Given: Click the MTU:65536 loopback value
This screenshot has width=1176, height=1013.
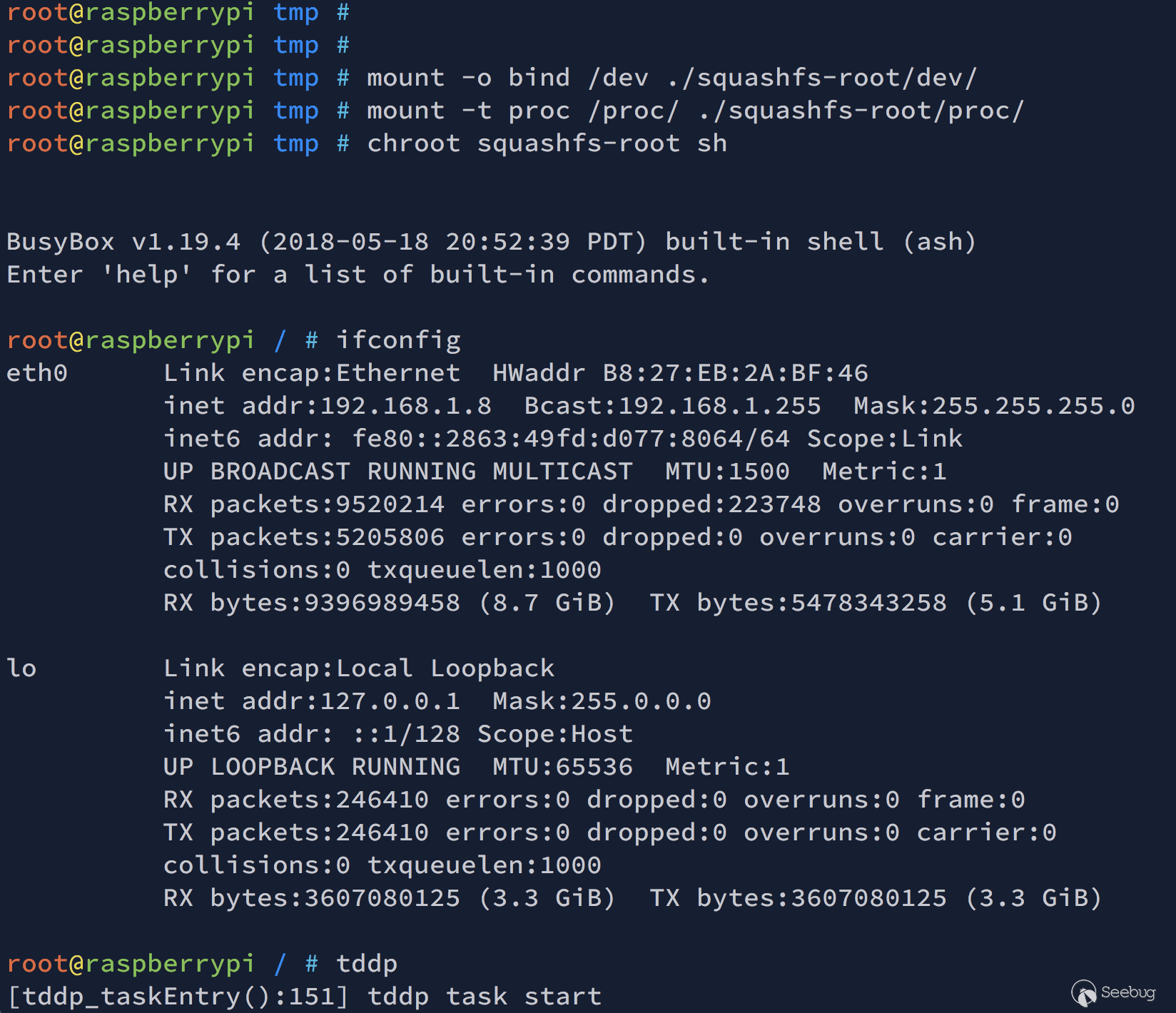Looking at the screenshot, I should pyautogui.click(x=562, y=767).
